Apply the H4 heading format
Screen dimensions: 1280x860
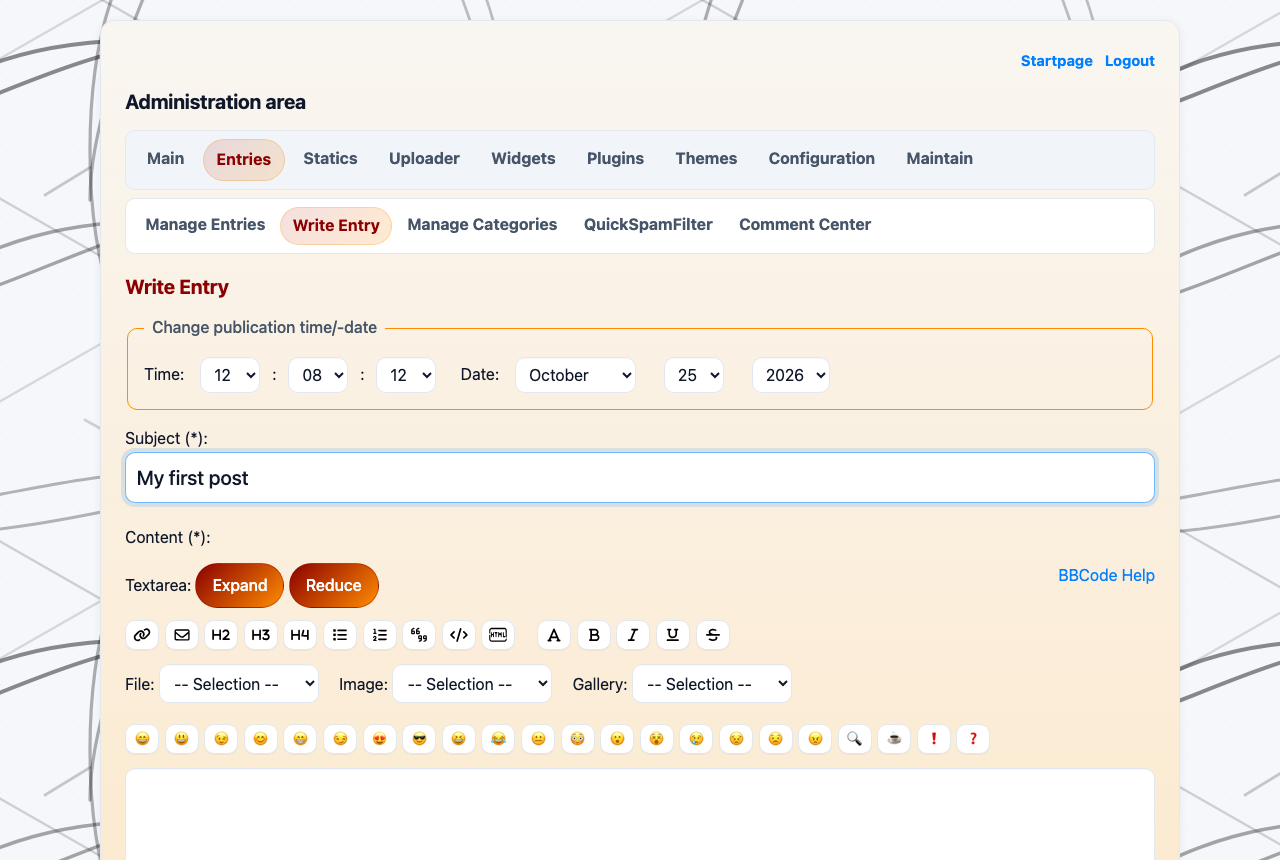tap(300, 635)
